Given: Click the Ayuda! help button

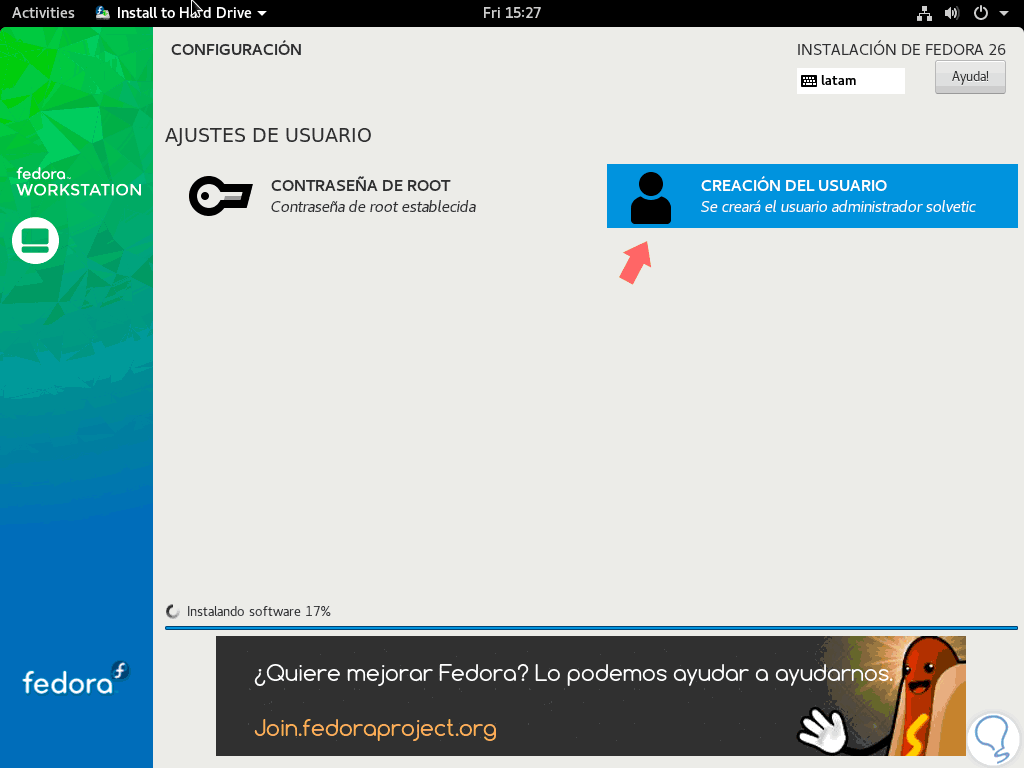Looking at the screenshot, I should tap(970, 76).
